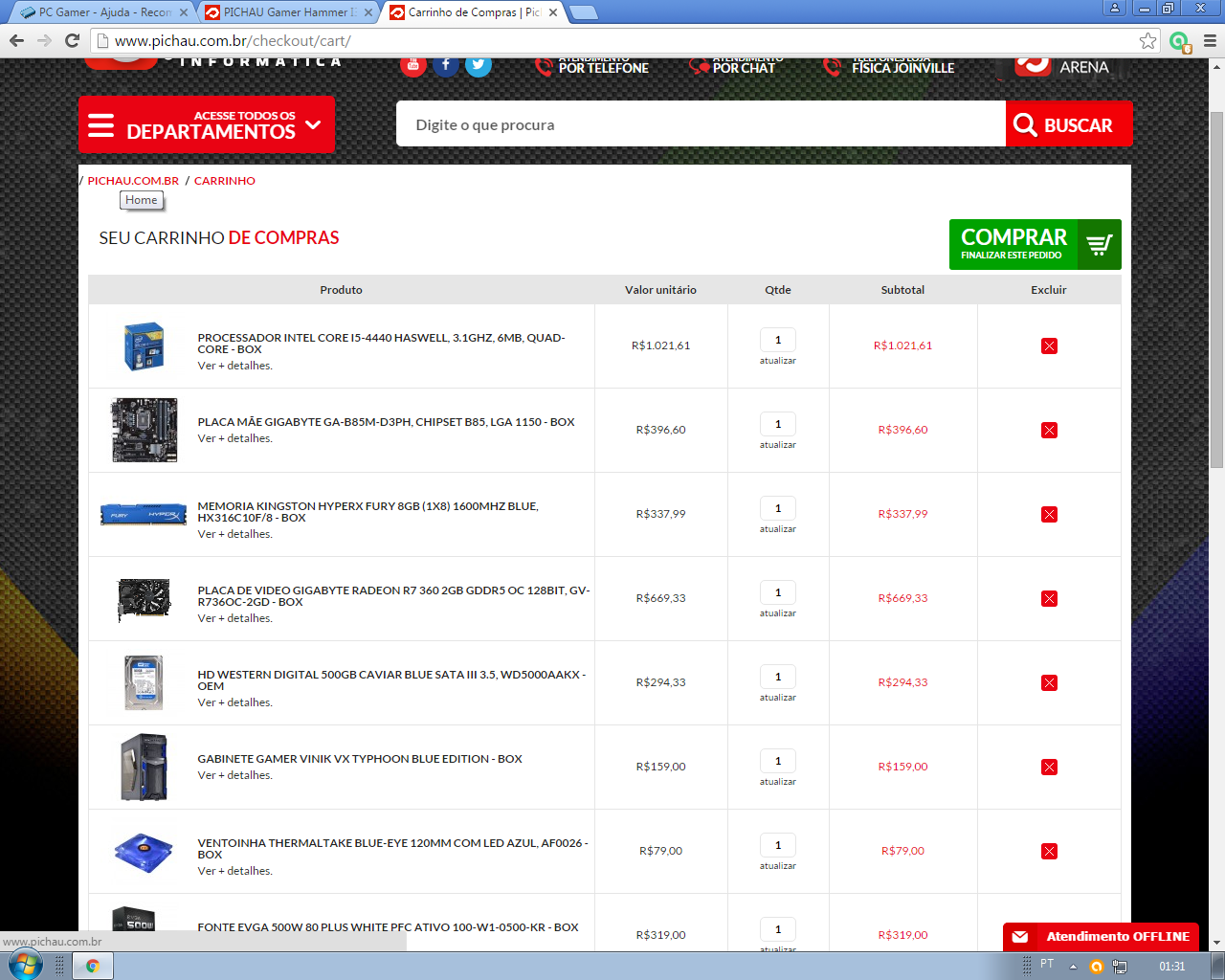Open the Windows Start button
1225x980 pixels.
pos(25,965)
